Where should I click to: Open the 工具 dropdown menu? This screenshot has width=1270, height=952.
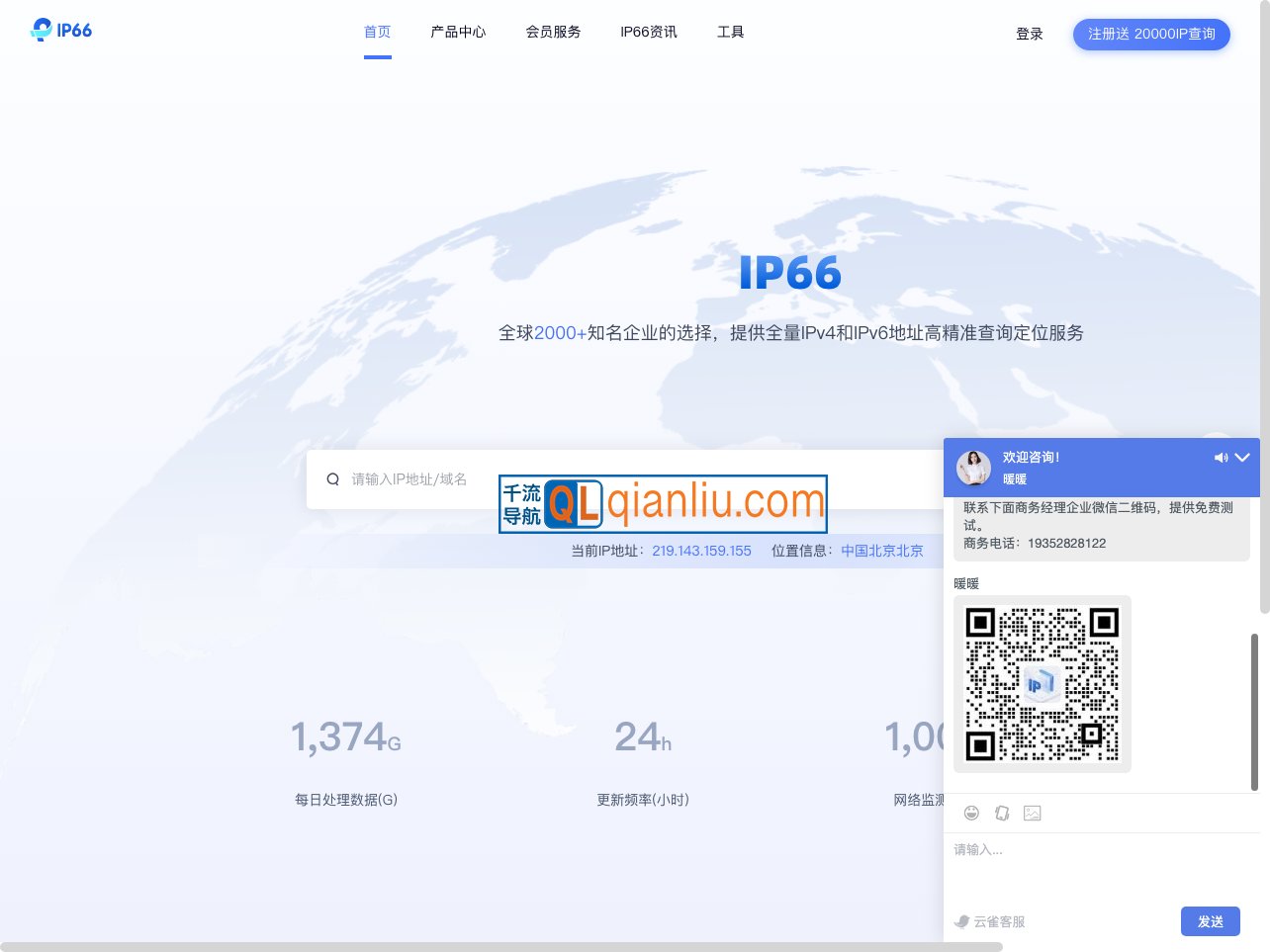pyautogui.click(x=730, y=32)
